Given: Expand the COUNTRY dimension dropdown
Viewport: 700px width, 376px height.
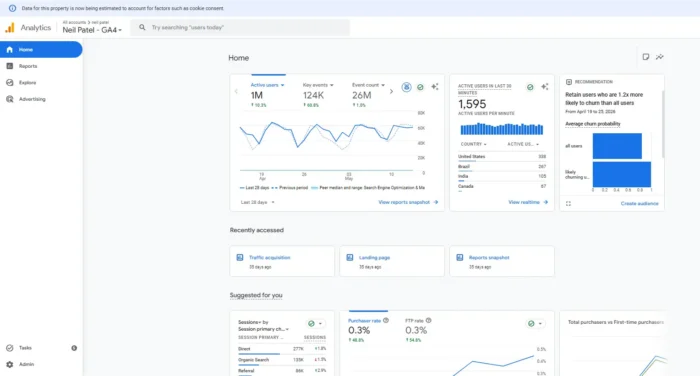Looking at the screenshot, I should coord(474,144).
